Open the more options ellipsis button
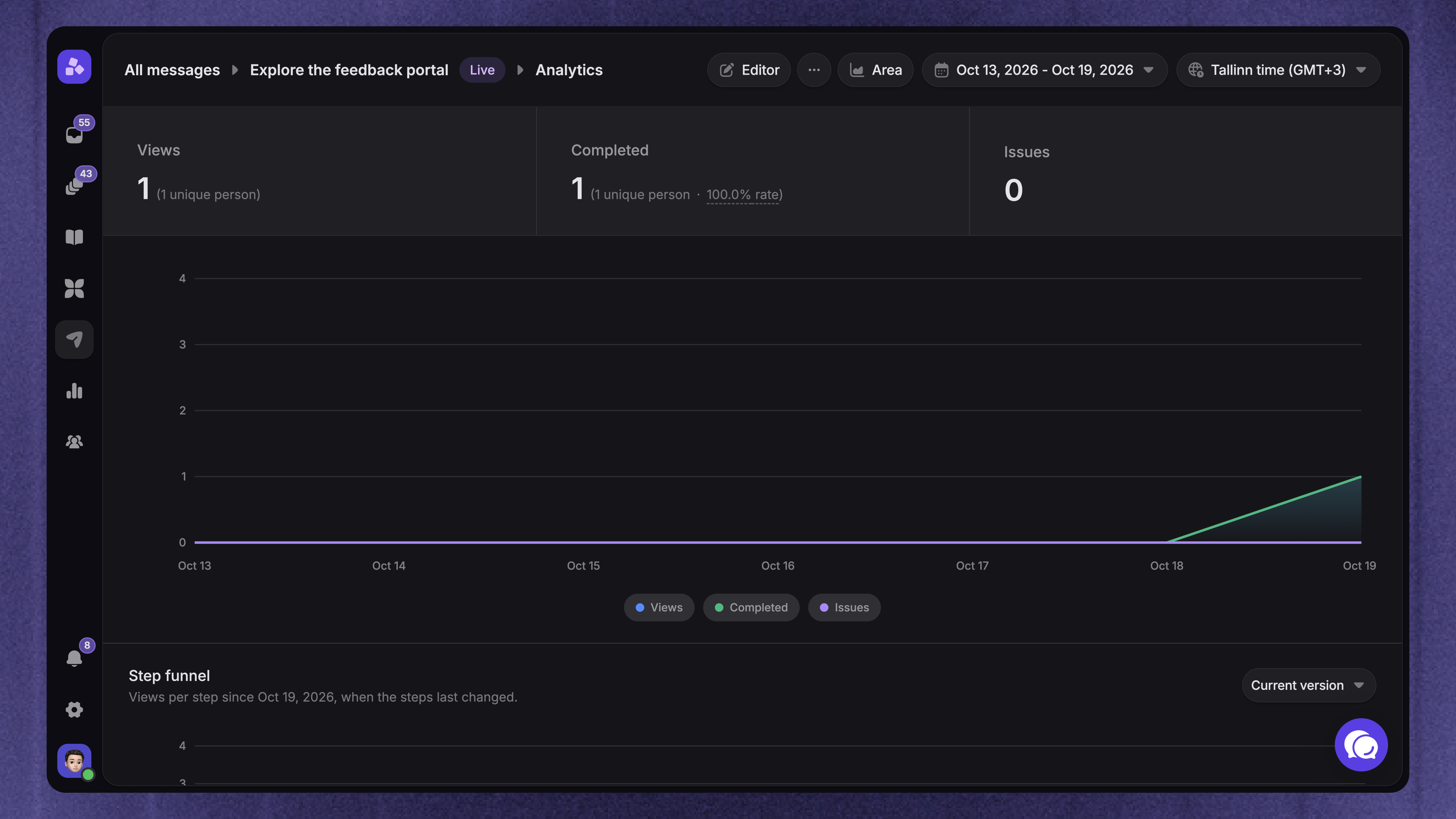This screenshot has width=1456, height=819. pyautogui.click(x=814, y=70)
